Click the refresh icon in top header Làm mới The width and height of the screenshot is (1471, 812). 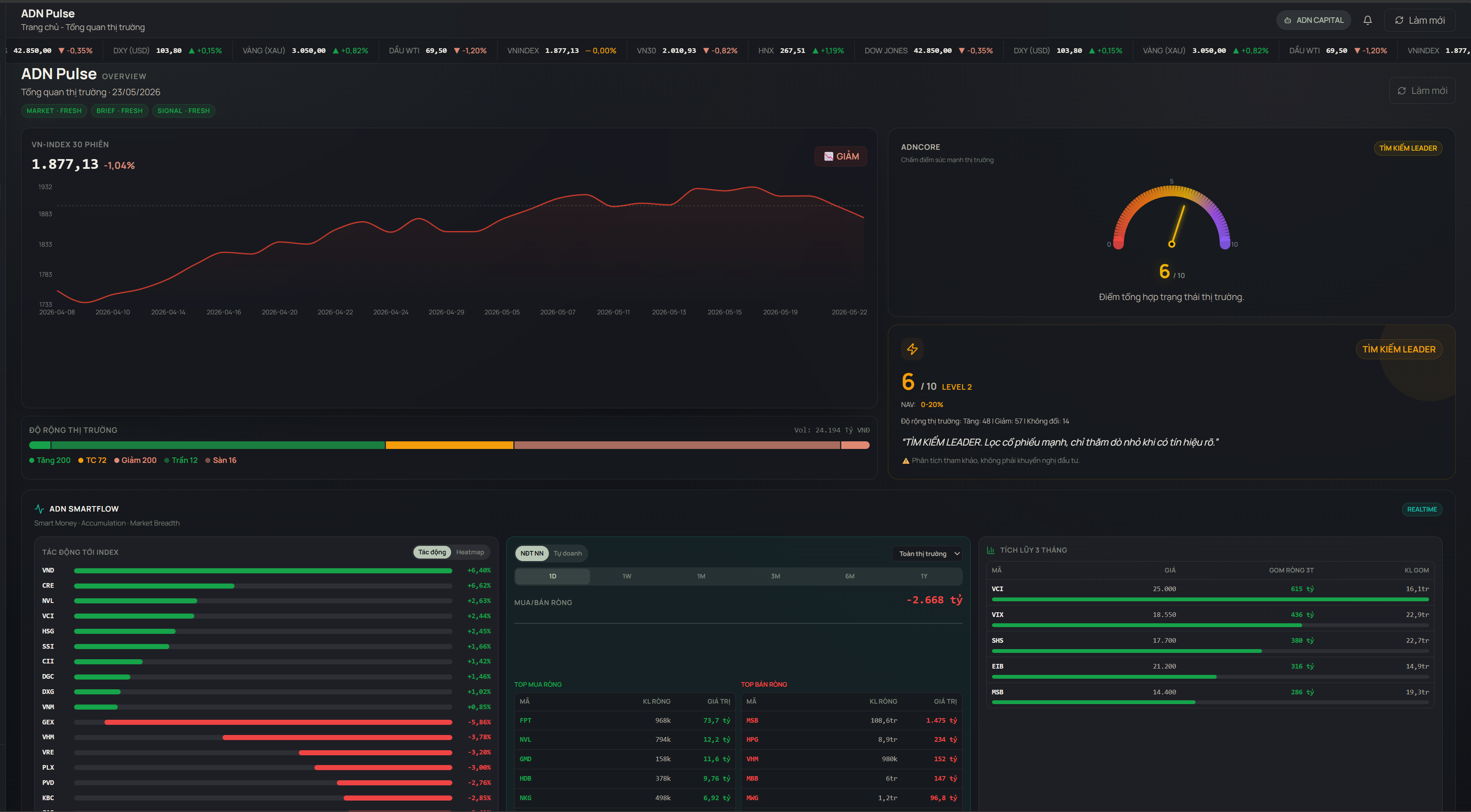(1399, 20)
